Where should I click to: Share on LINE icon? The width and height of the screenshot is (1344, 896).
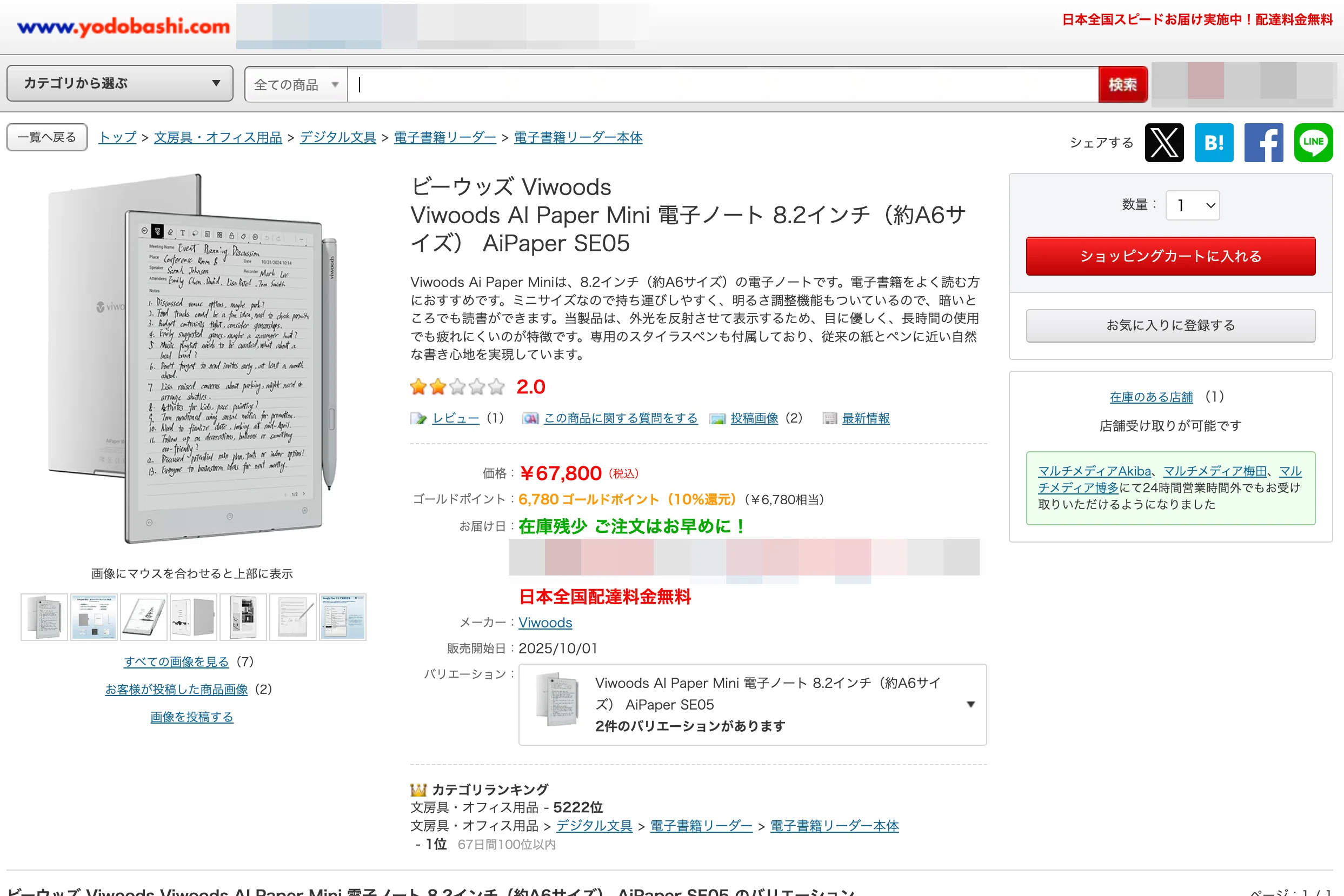tap(1313, 142)
